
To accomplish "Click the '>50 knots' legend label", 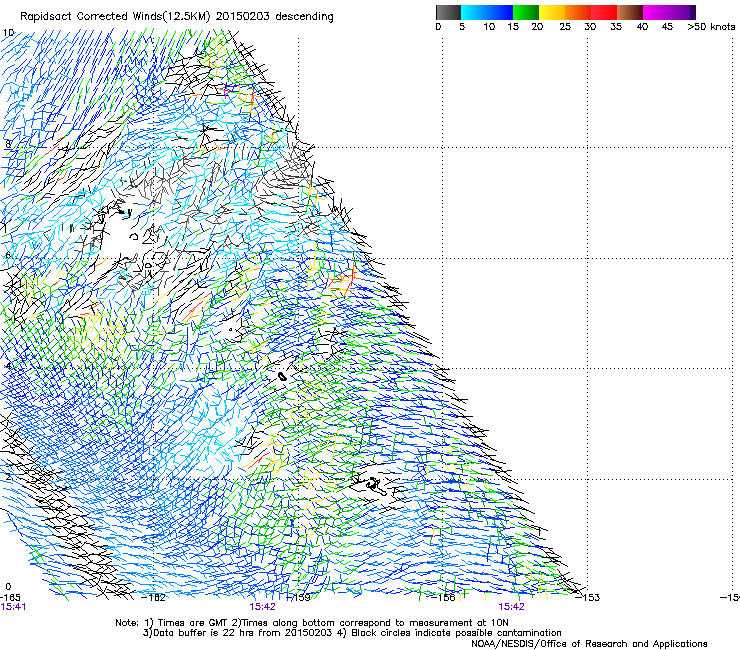I will [x=711, y=27].
